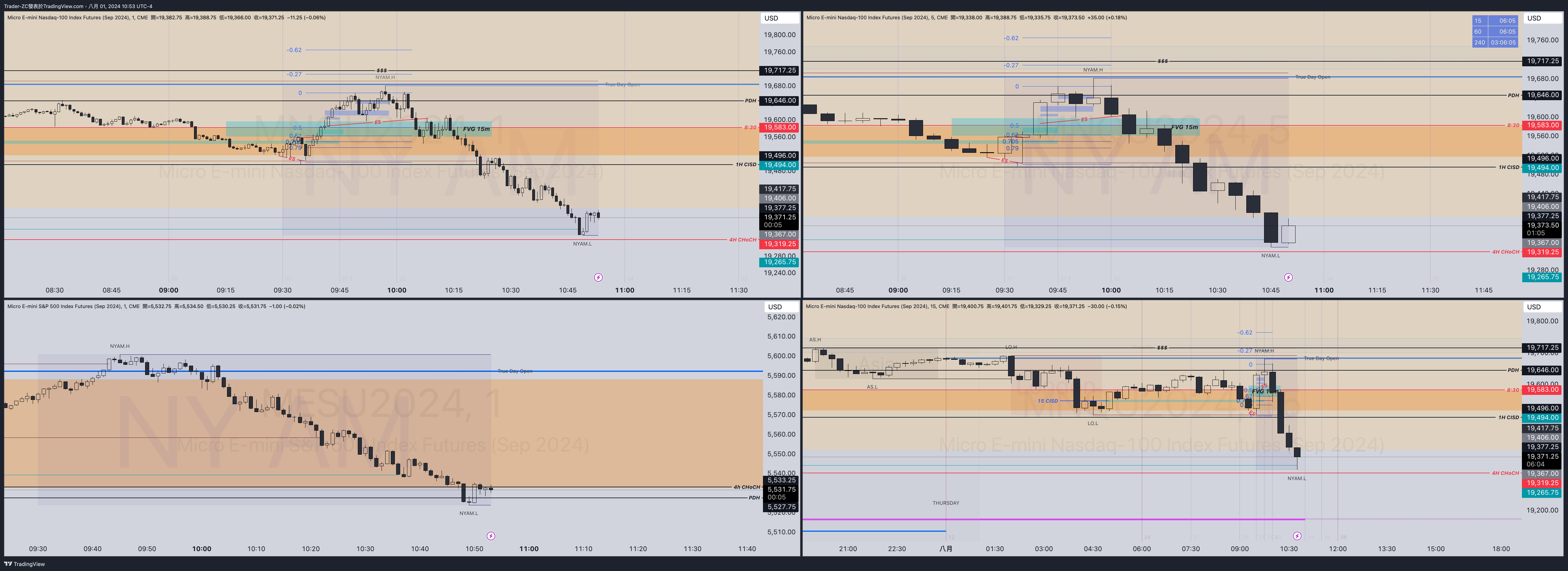Click the $$$ liquidity label in the 5-minute Nasdaq chart

pyautogui.click(x=1163, y=61)
